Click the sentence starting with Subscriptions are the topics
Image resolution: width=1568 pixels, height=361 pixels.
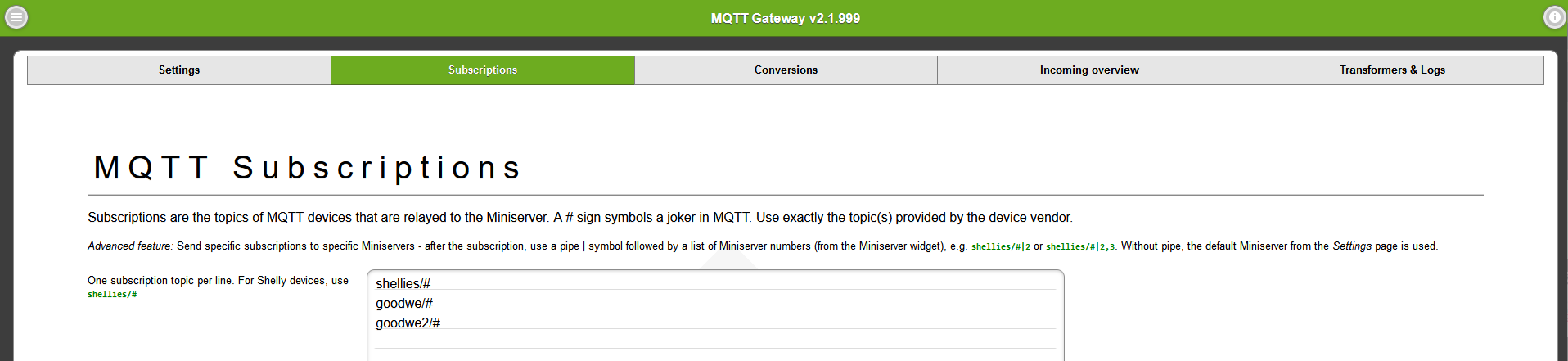(579, 218)
